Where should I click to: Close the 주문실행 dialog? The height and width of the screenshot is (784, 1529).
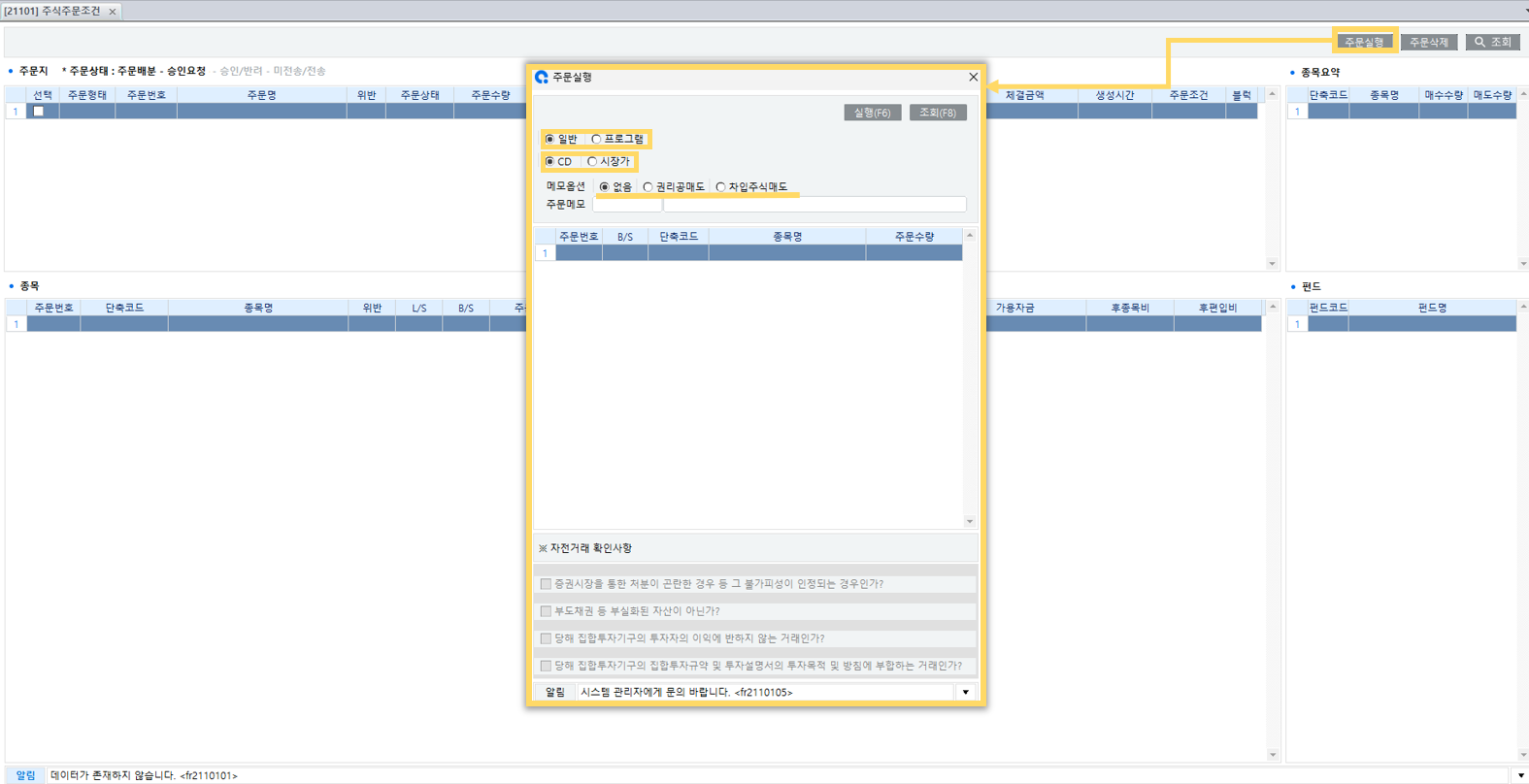coord(973,77)
